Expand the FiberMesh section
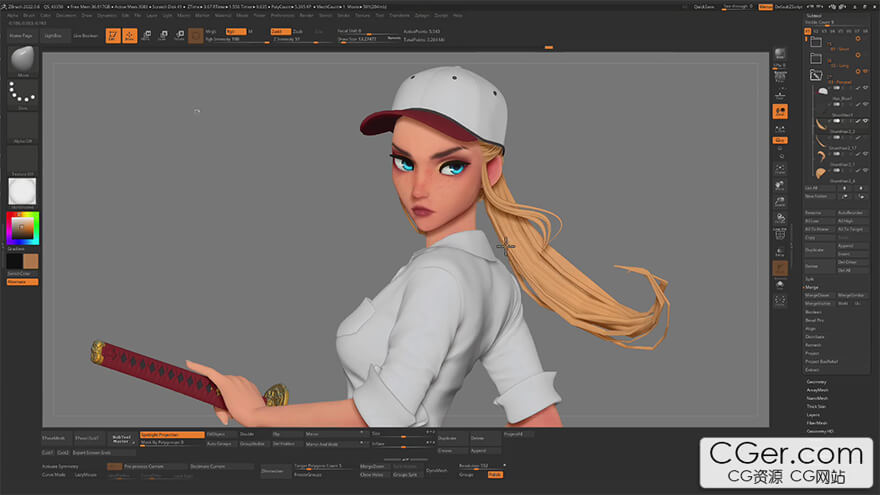The image size is (880, 495). (x=816, y=423)
